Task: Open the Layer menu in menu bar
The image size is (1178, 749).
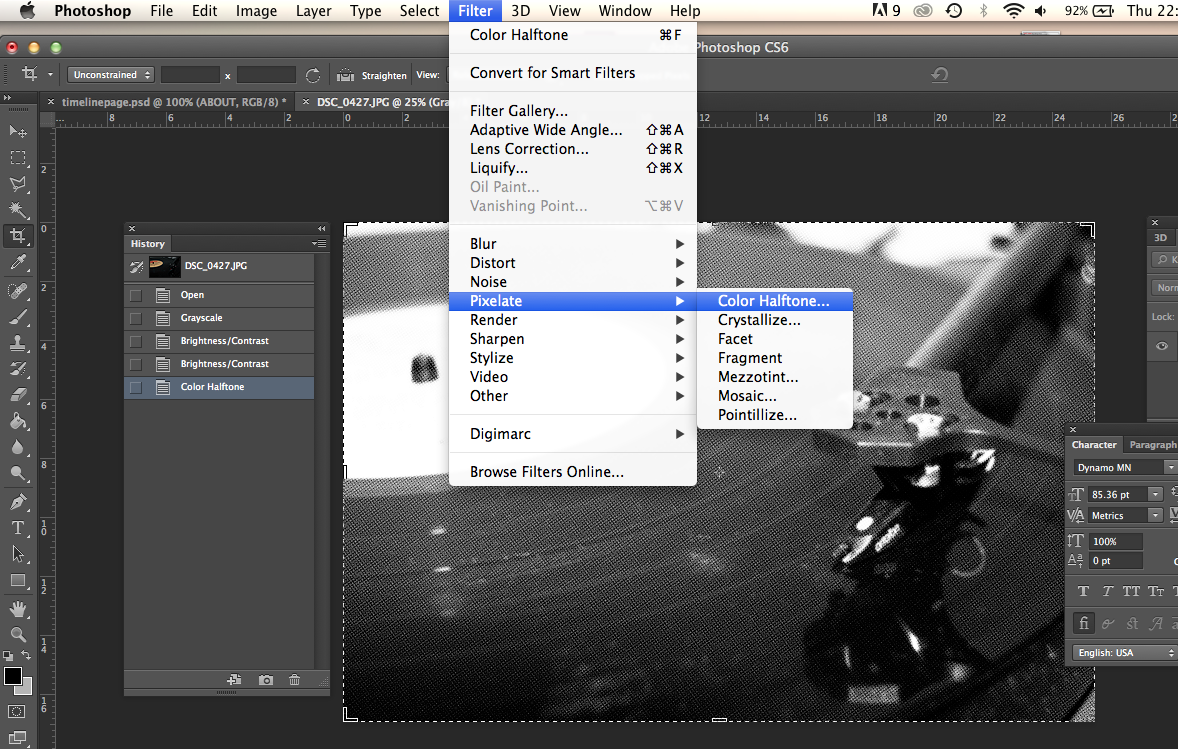Action: 313,11
